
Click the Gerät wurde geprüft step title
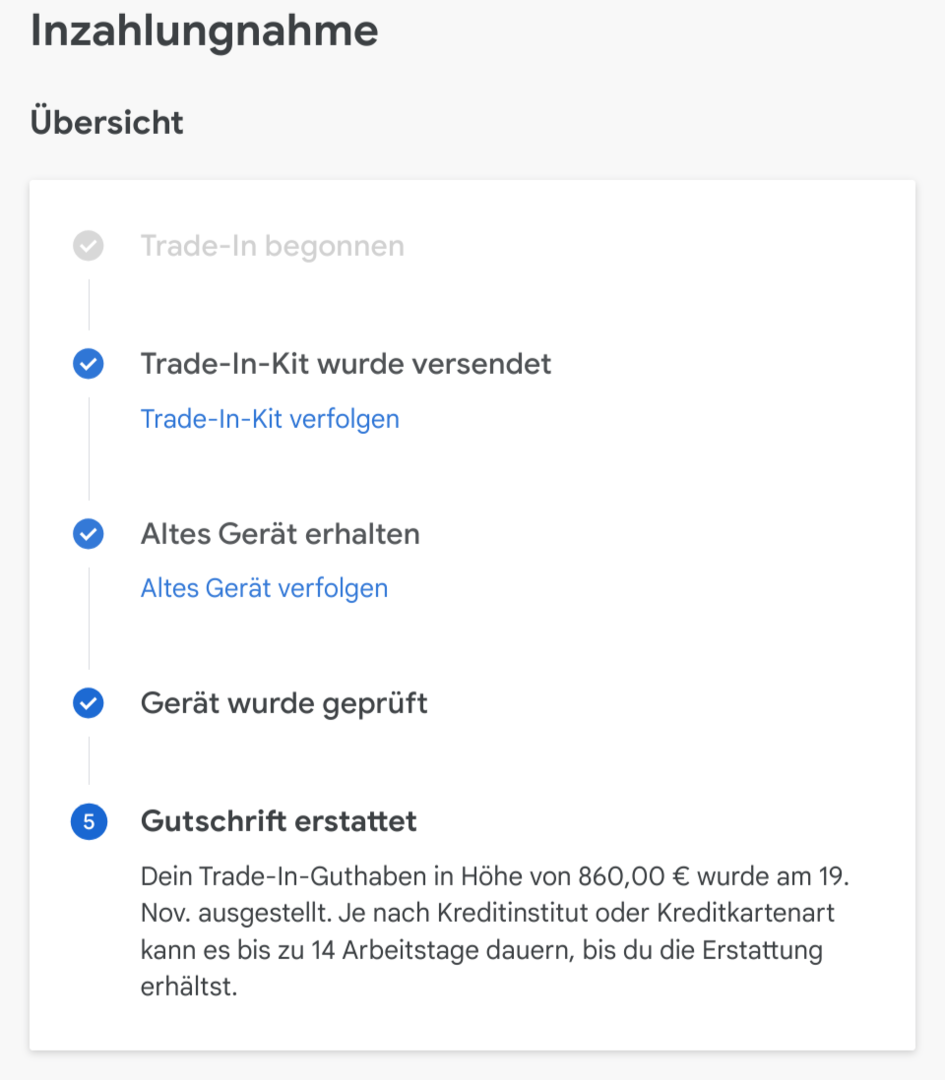(x=284, y=704)
